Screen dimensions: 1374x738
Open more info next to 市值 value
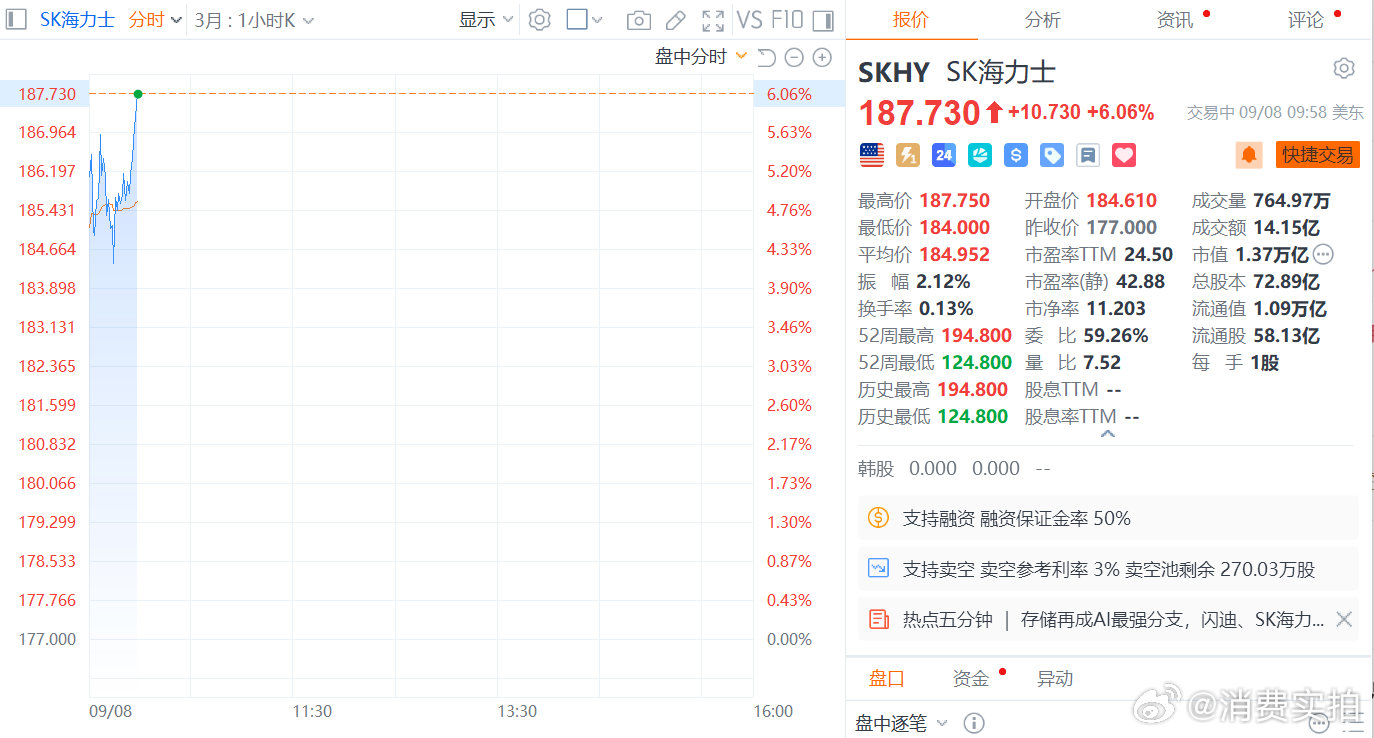click(1323, 254)
